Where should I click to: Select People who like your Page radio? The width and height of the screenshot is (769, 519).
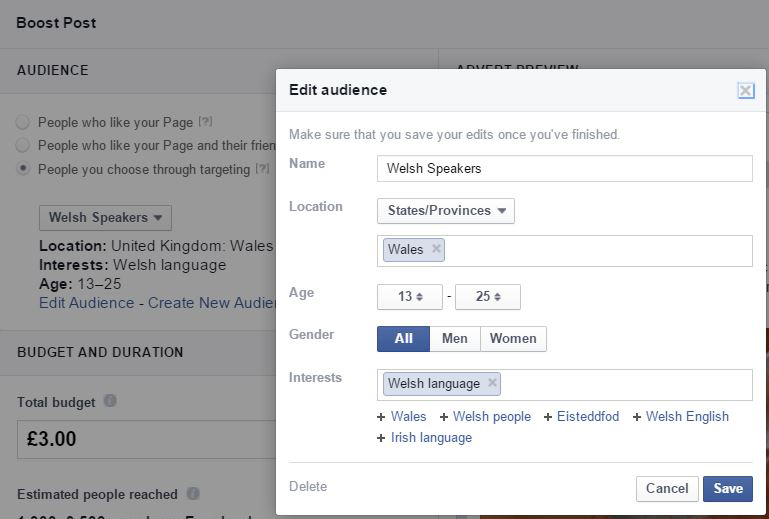(x=23, y=122)
